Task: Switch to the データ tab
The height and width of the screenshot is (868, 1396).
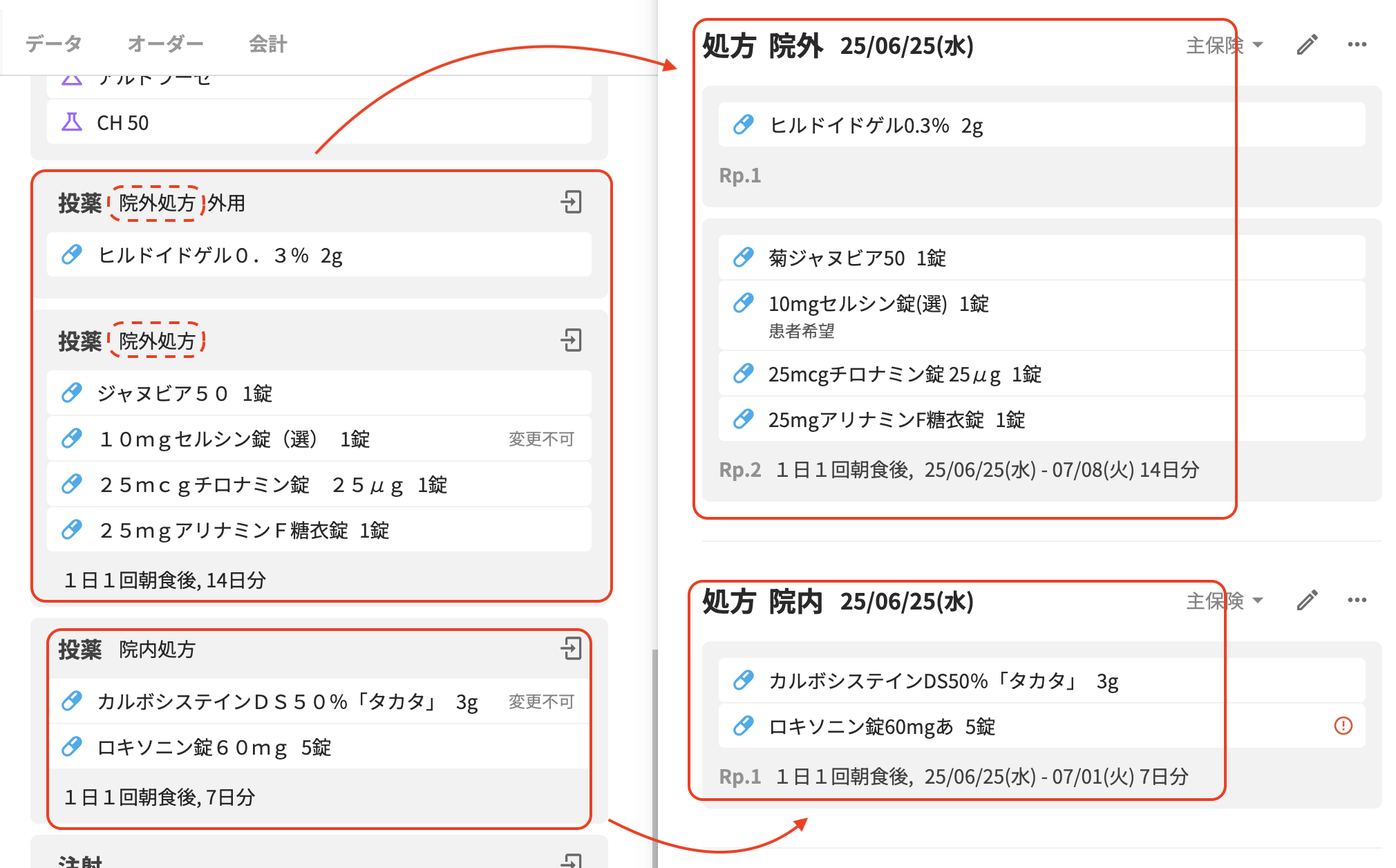Action: [54, 44]
